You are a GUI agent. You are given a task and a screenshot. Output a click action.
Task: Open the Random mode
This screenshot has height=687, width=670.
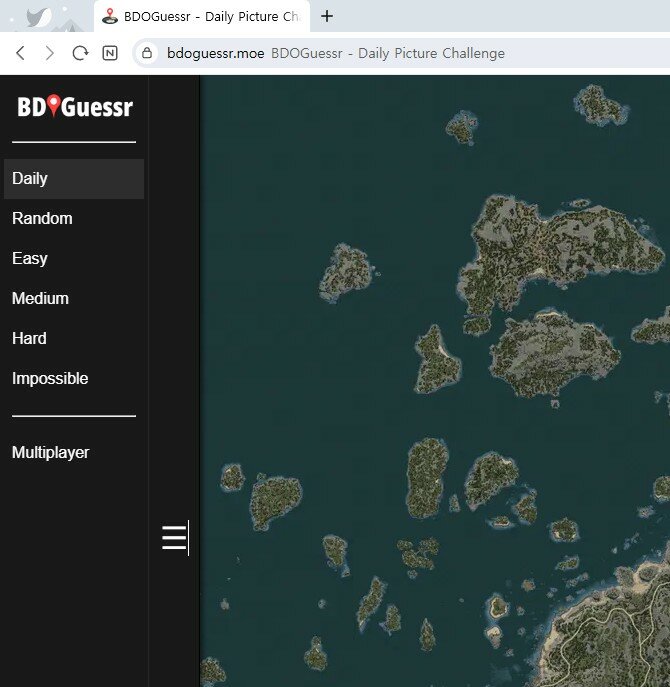(74, 219)
